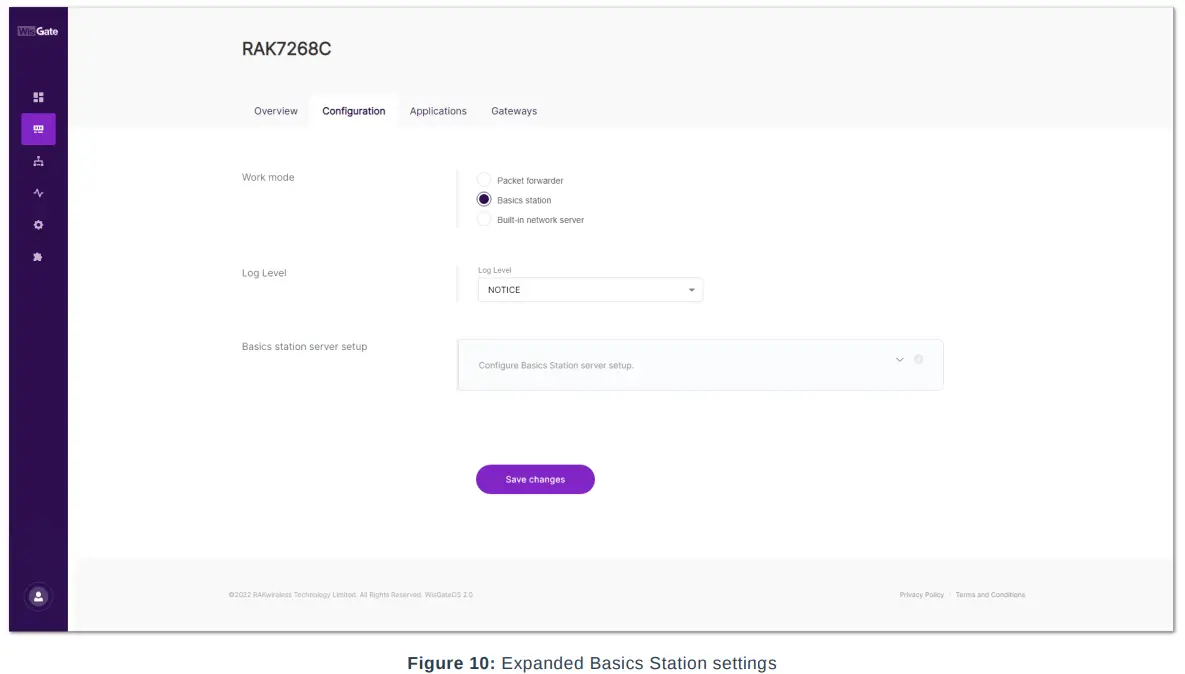Open Settings via gear sidebar icon
The height and width of the screenshot is (674, 1185).
pyautogui.click(x=38, y=224)
